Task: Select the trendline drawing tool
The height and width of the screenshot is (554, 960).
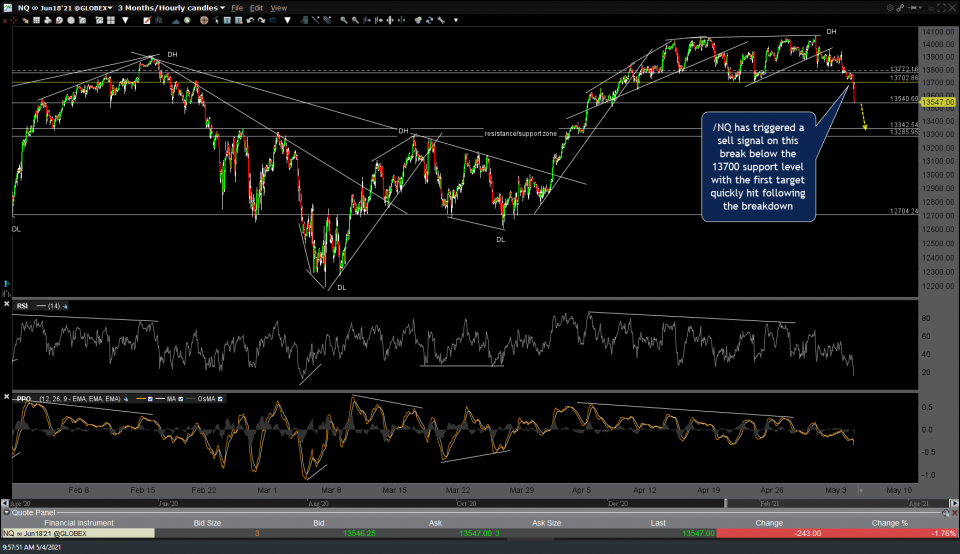Action: click(315, 20)
